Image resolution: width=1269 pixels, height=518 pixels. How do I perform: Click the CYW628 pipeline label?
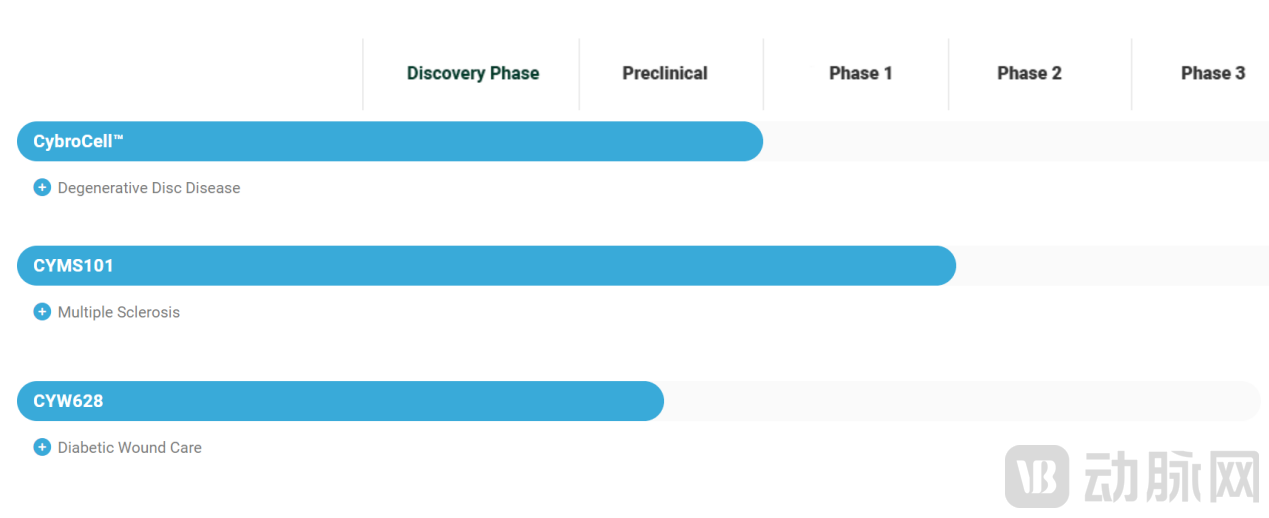tap(68, 401)
